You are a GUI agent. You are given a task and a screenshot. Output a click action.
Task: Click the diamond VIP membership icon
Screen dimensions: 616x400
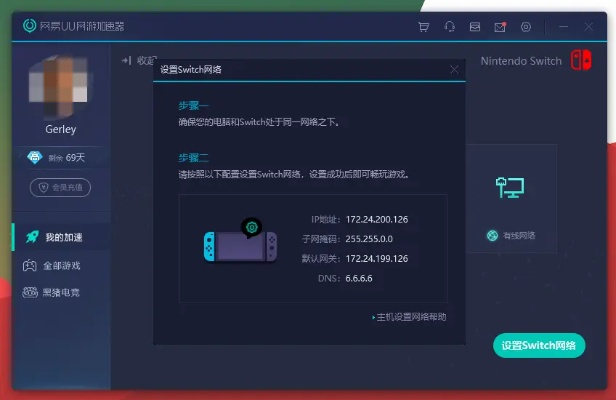34,157
